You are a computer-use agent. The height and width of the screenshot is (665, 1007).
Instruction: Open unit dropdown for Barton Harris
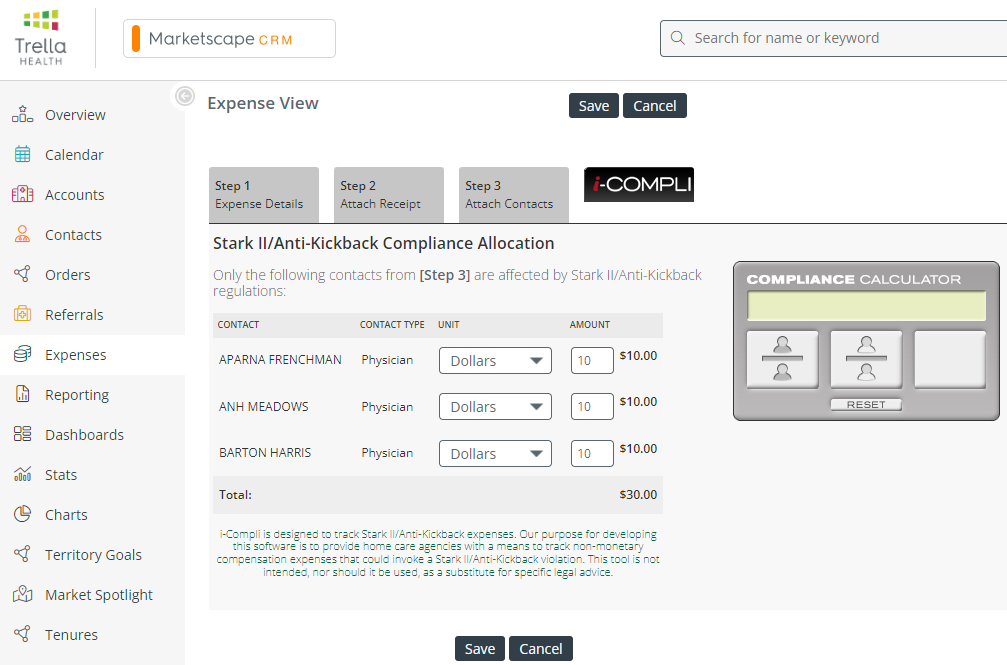pyautogui.click(x=495, y=454)
